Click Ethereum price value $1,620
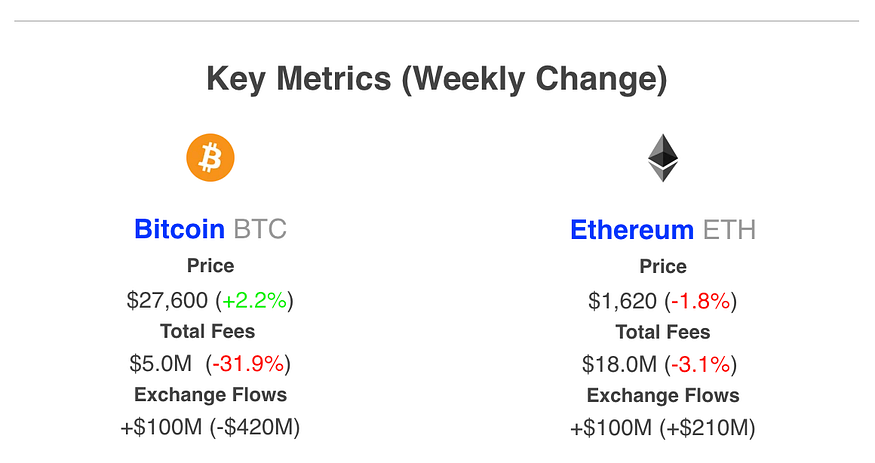875x463 pixels. coord(622,301)
